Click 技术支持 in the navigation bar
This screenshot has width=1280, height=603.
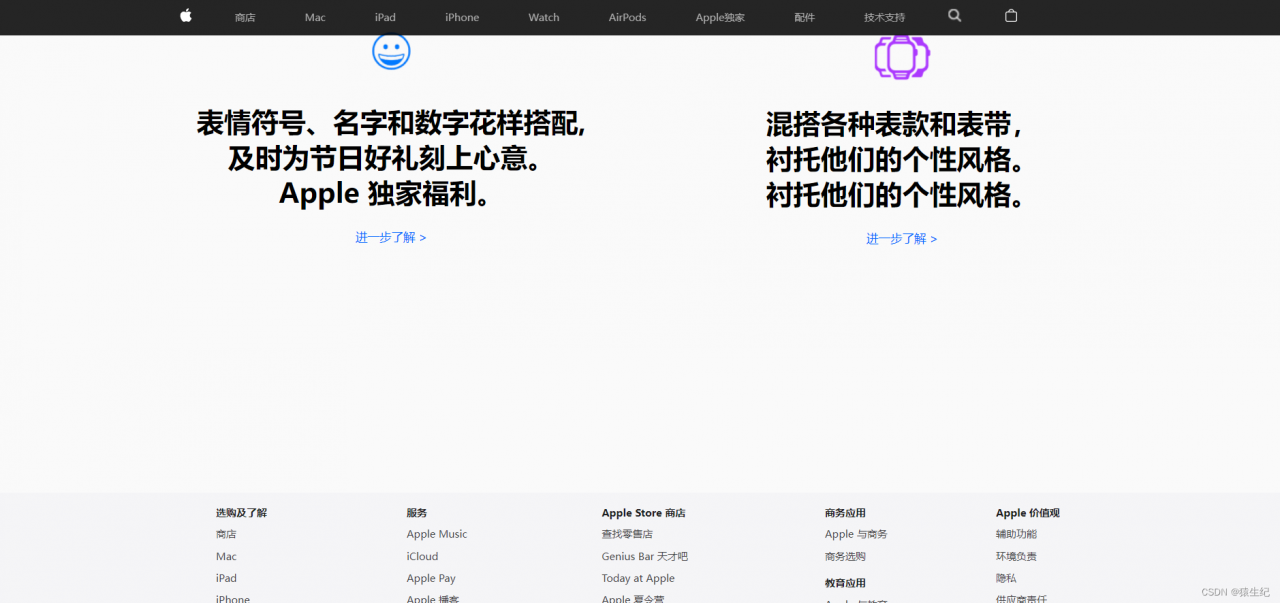point(883,17)
